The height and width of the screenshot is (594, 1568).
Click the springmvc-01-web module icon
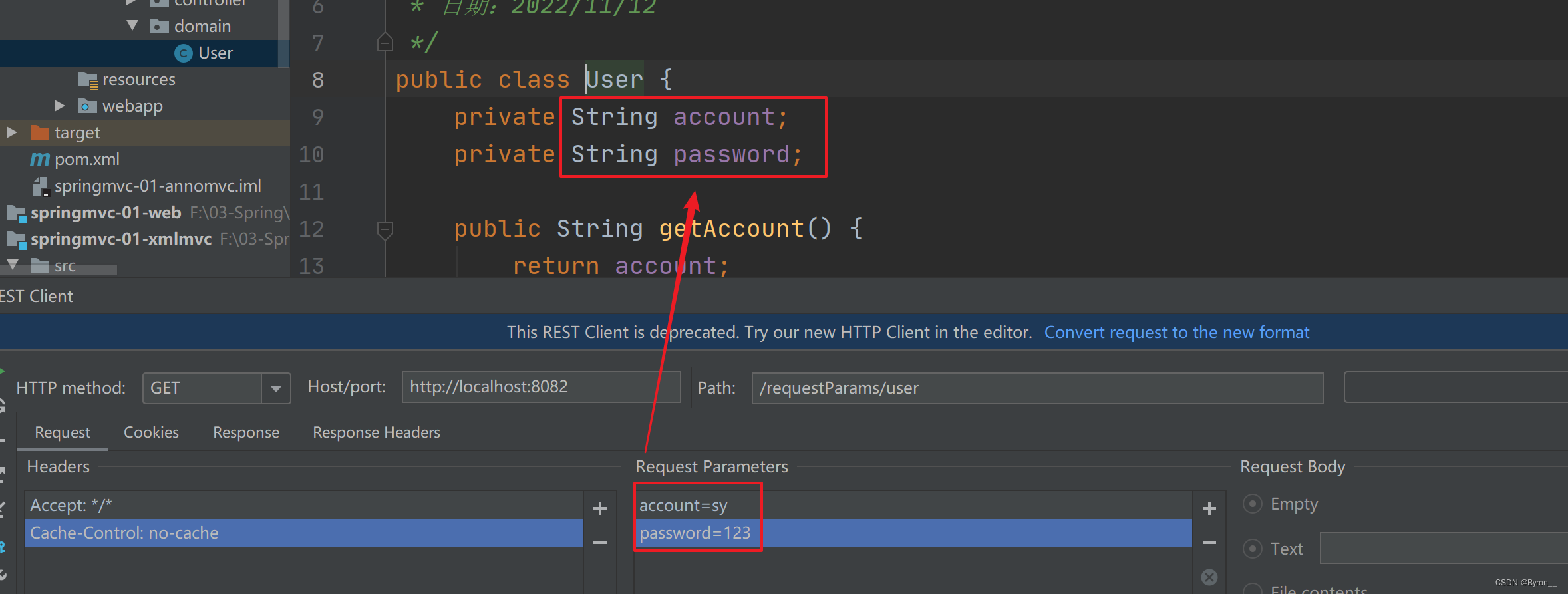point(16,213)
